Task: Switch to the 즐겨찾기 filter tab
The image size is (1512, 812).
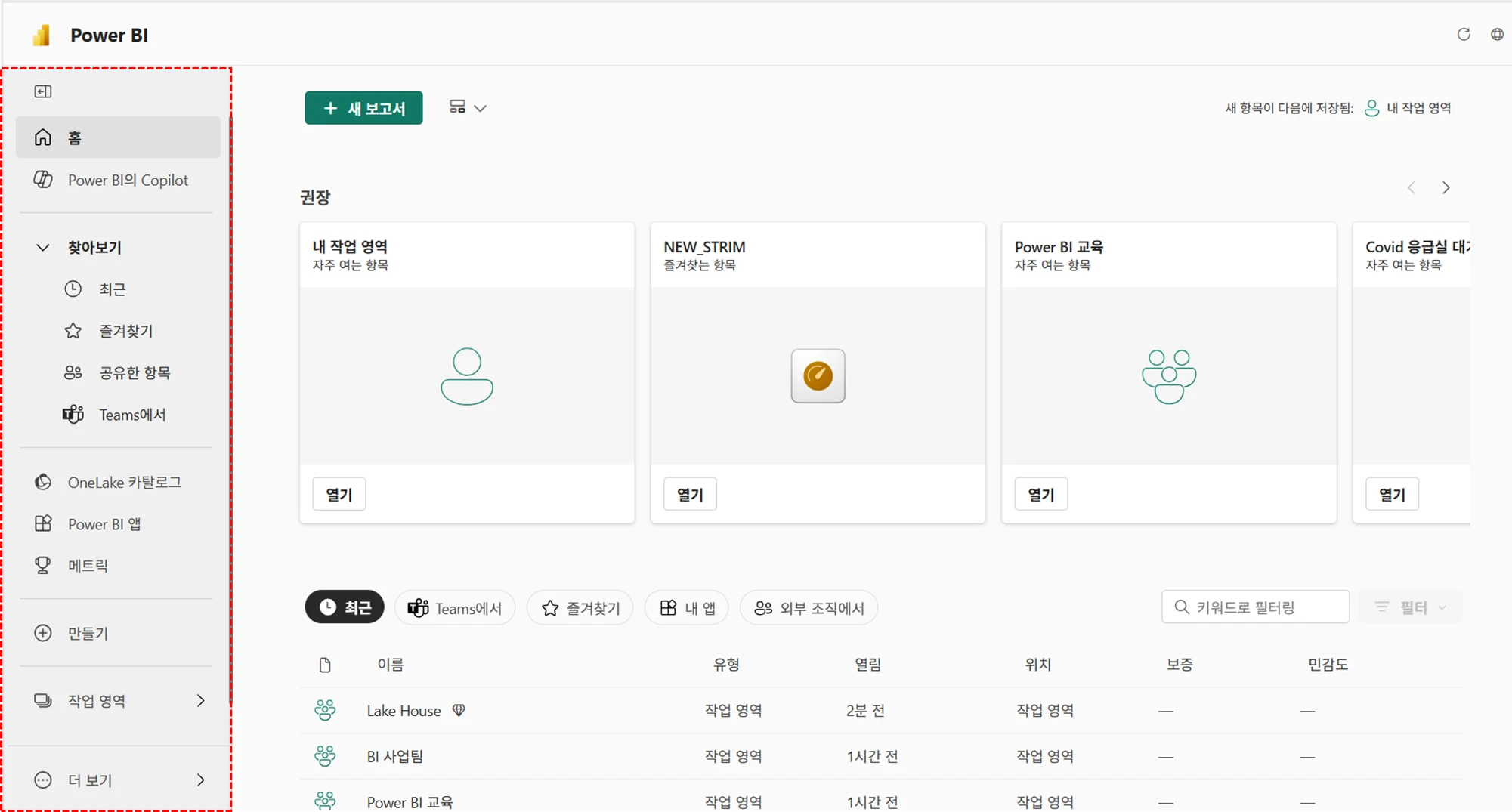Action: click(x=580, y=608)
